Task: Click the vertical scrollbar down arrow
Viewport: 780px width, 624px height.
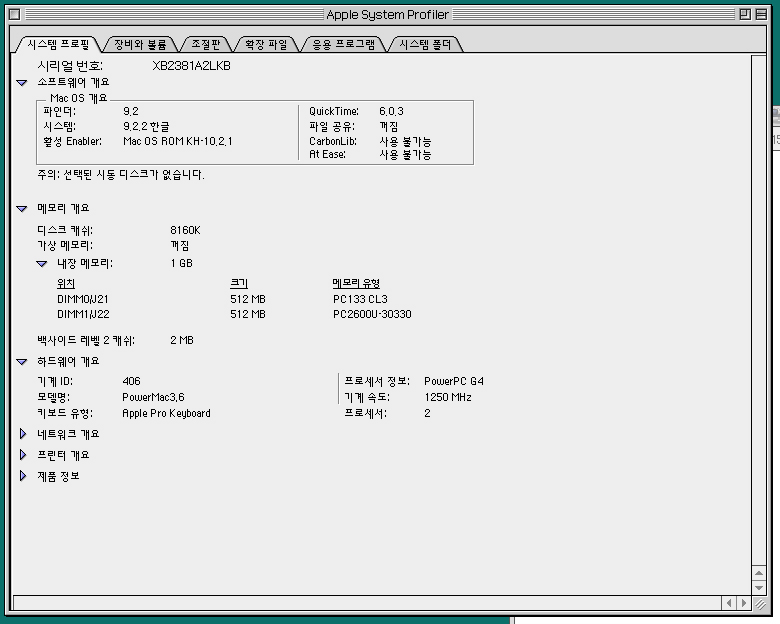Action: [x=759, y=586]
